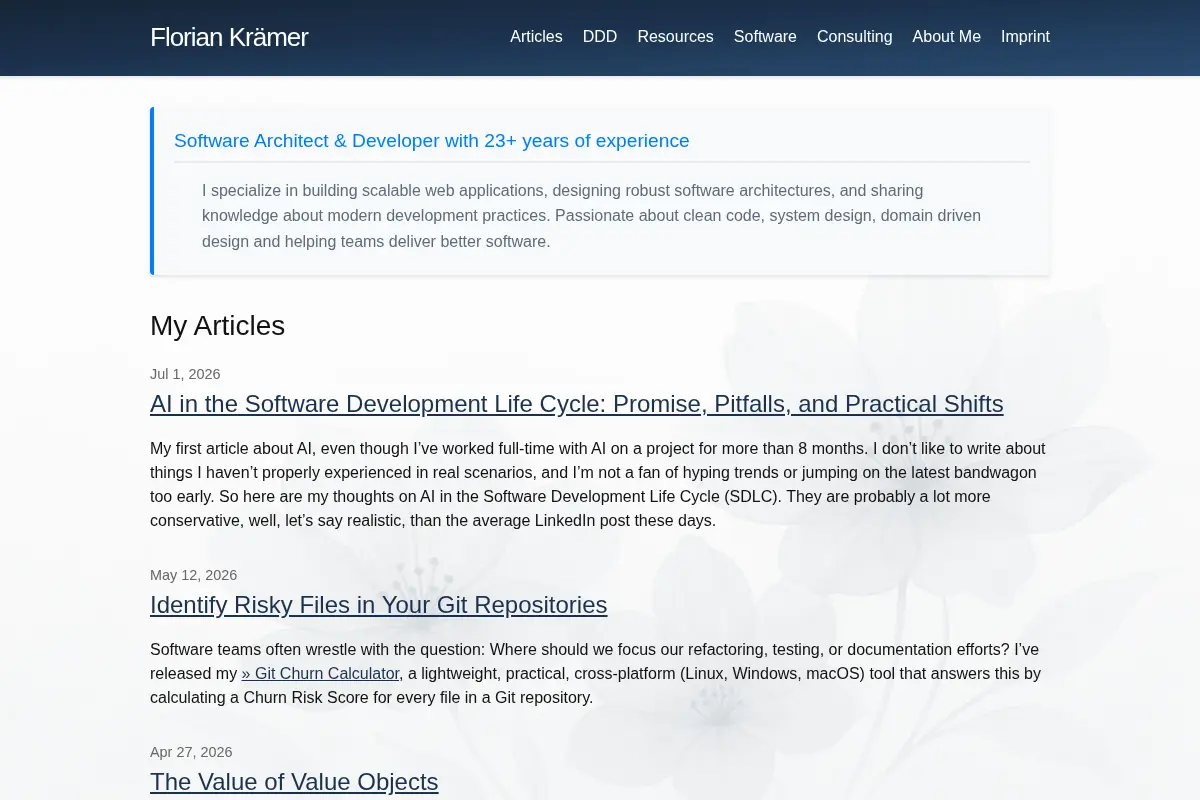Click the Imprint navigation link

pos(1025,37)
